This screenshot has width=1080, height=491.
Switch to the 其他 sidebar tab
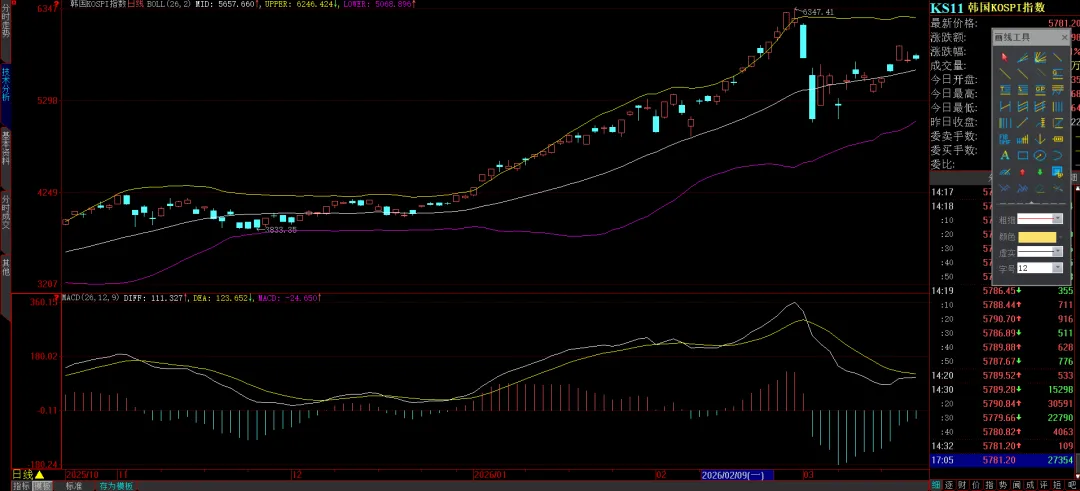pyautogui.click(x=6, y=267)
